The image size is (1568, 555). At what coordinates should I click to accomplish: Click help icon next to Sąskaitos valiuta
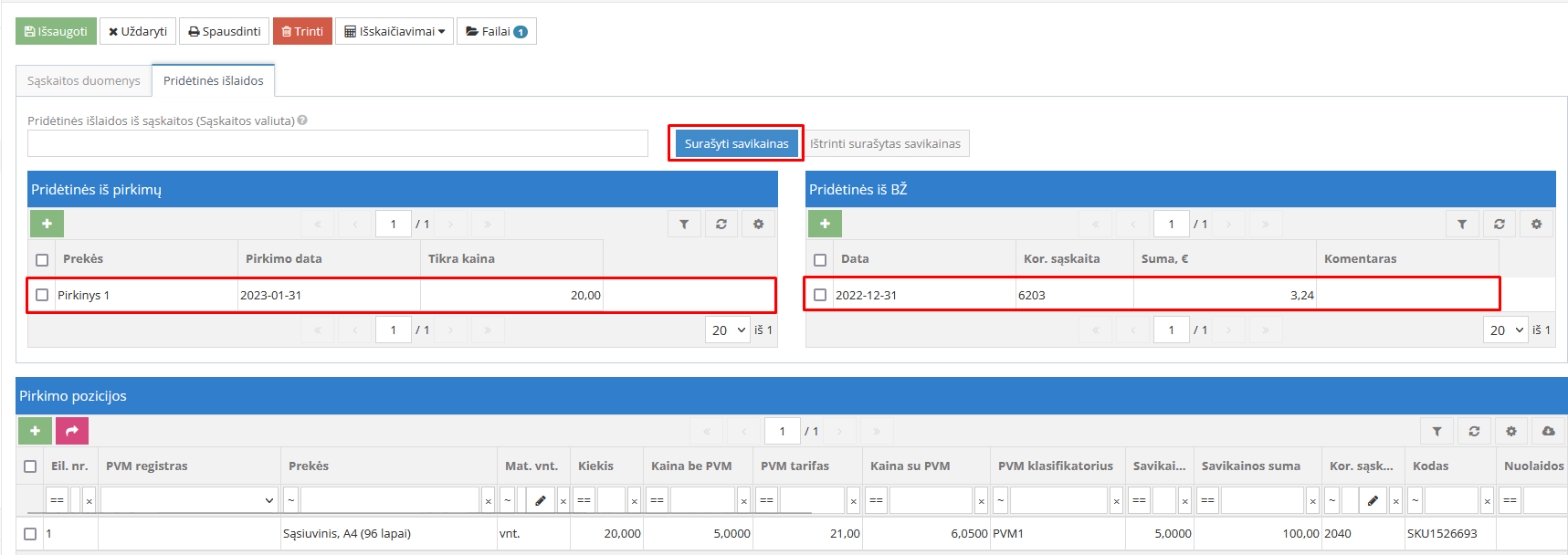point(302,120)
